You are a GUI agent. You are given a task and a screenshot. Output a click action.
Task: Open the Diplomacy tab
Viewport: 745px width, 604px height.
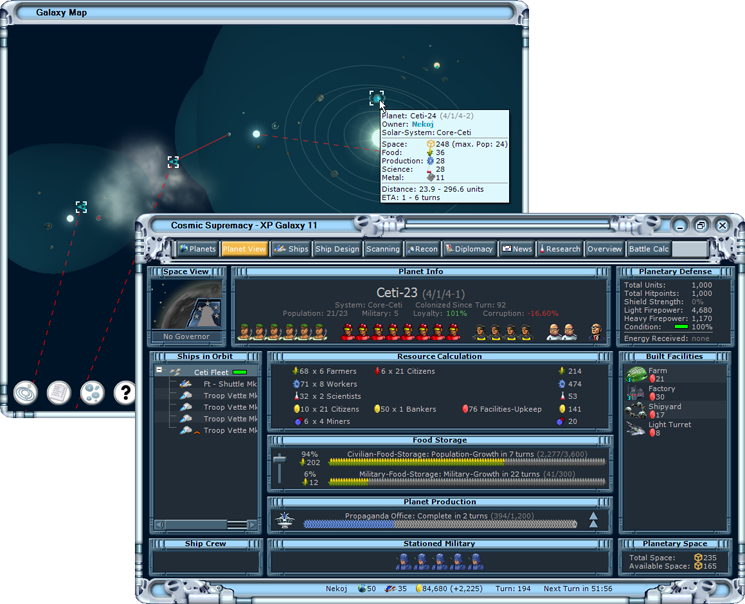[469, 249]
